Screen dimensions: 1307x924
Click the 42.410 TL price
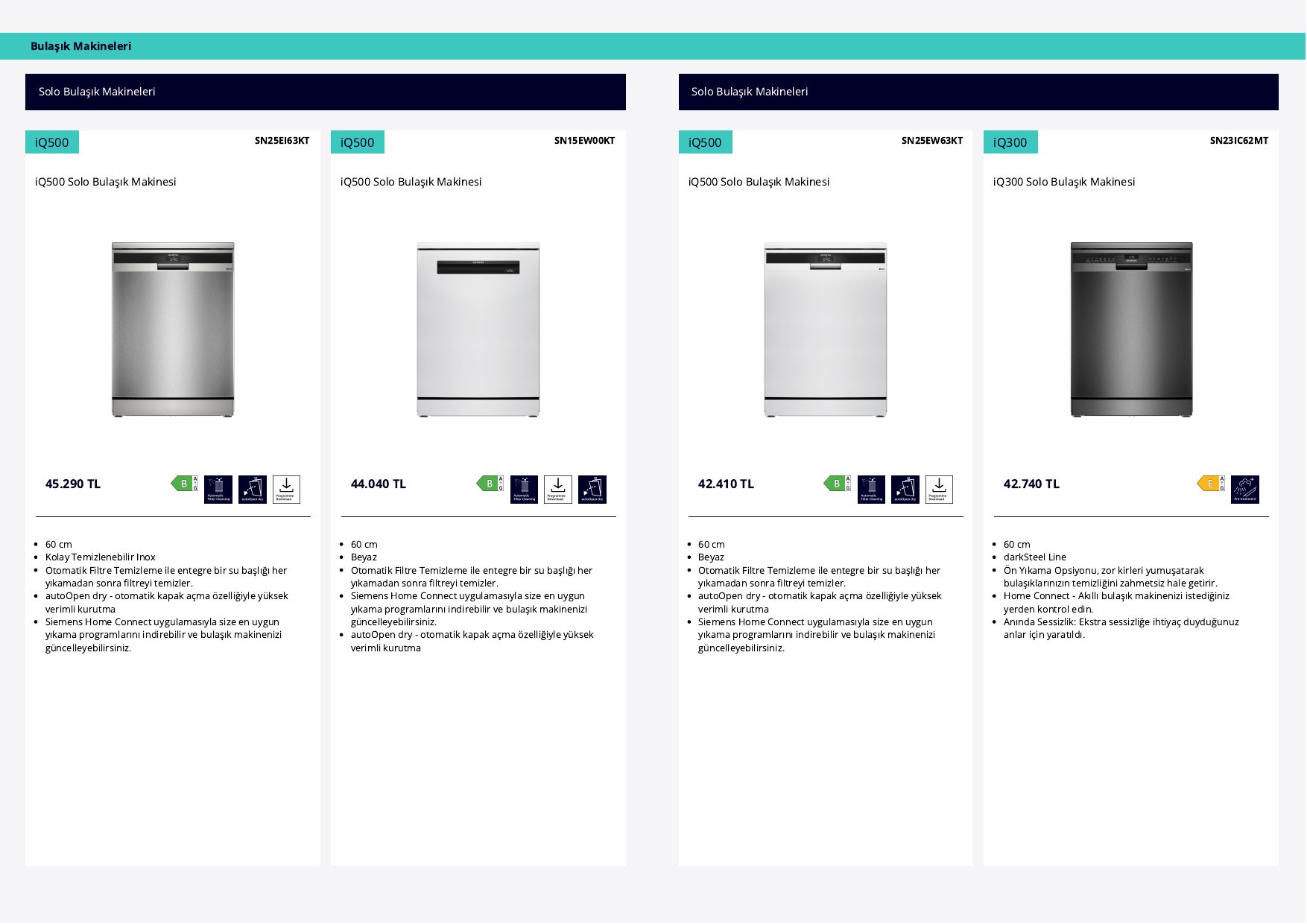point(726,484)
